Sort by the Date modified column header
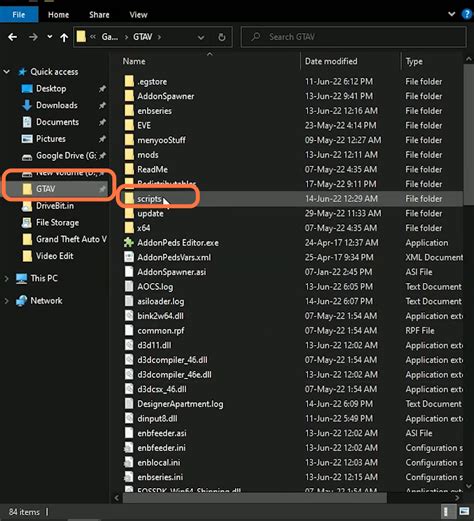 [x=331, y=61]
